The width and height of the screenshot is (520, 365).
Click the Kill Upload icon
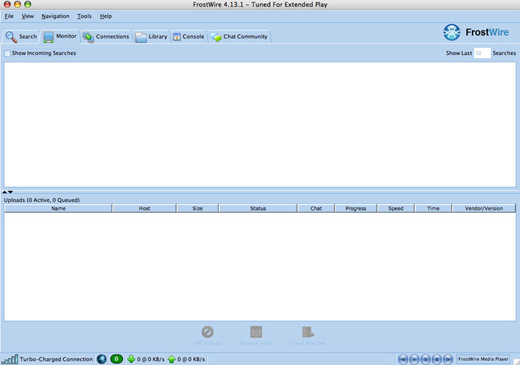tap(207, 332)
